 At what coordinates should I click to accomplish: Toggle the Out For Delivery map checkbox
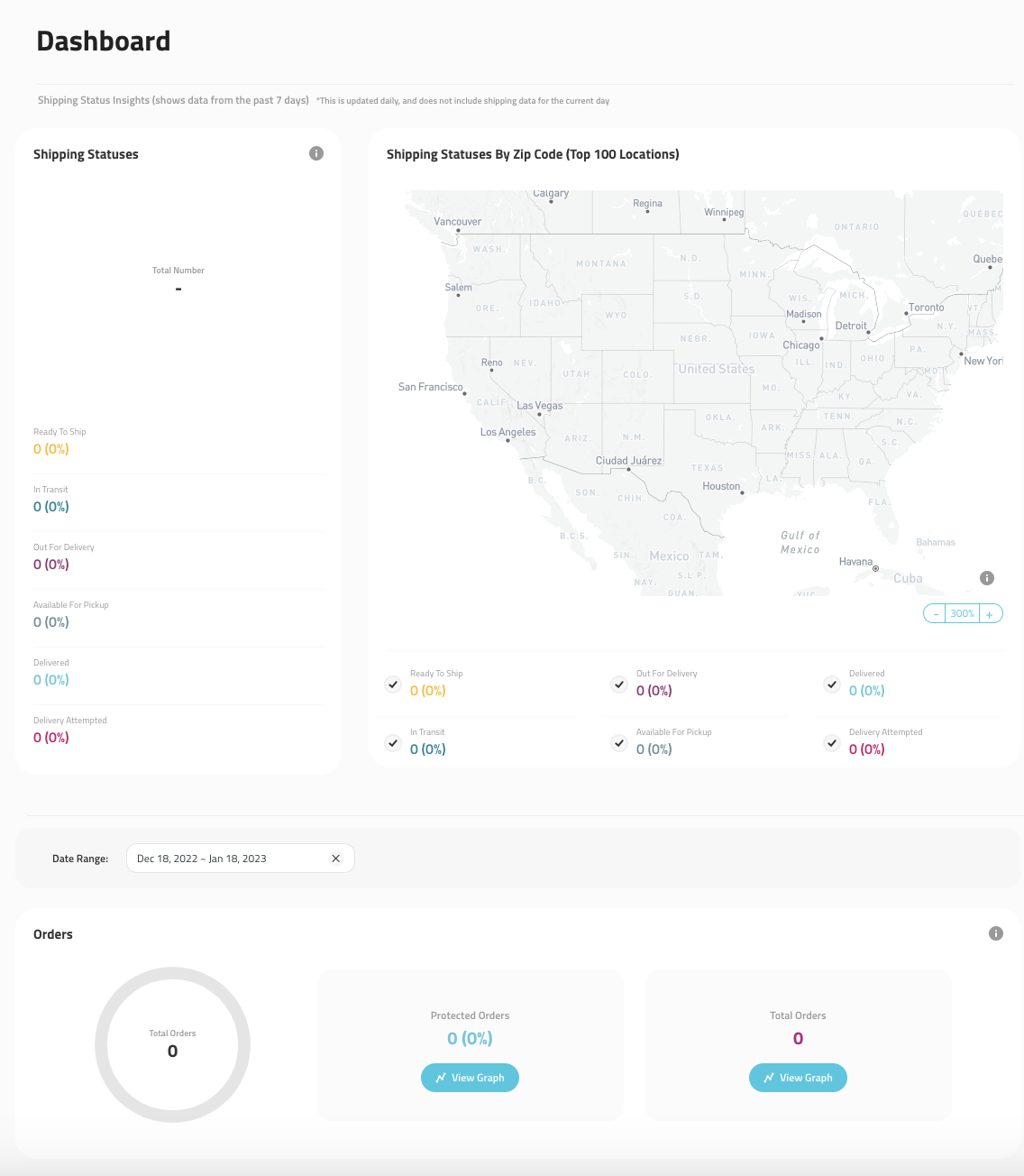tap(619, 684)
